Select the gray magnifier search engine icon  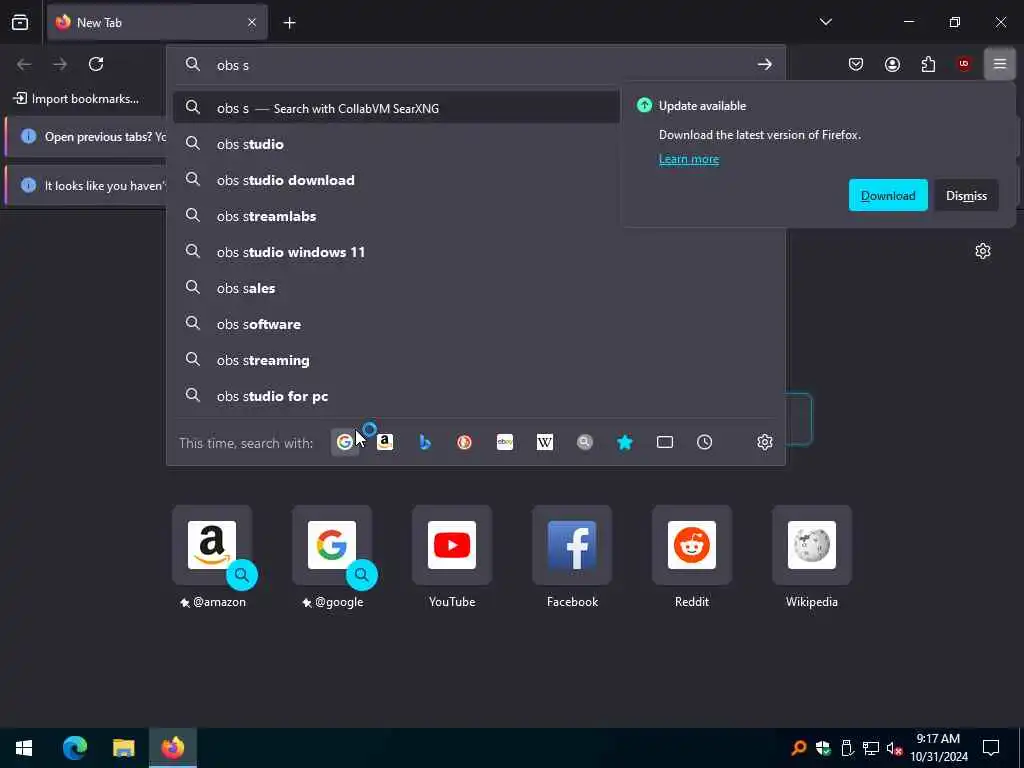(584, 443)
